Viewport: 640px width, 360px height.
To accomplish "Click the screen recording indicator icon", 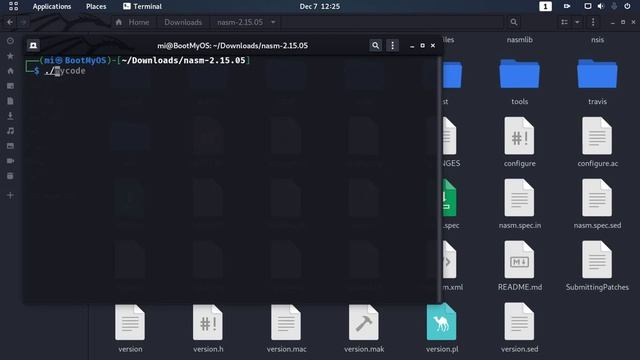I will click(567, 7).
